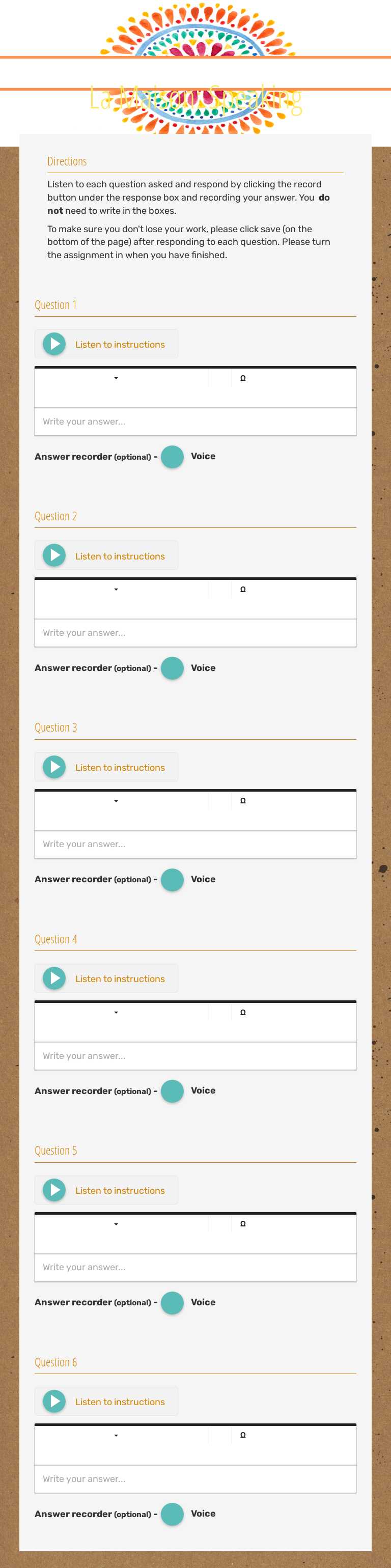Start the Voice answer recorder for Question 6
This screenshot has width=391, height=1568.
pos(173,1514)
